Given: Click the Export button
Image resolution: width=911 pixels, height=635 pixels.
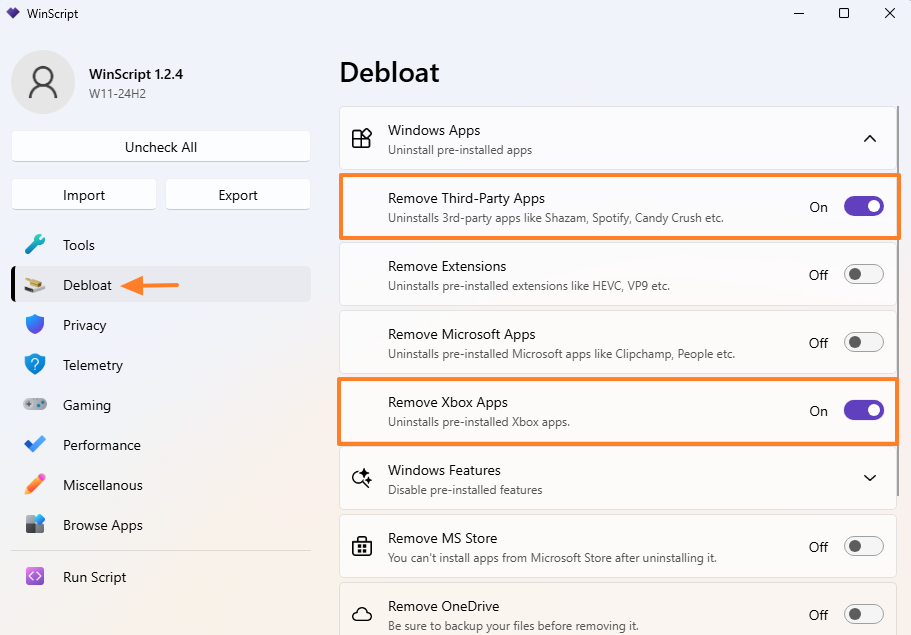Looking at the screenshot, I should pyautogui.click(x=238, y=194).
